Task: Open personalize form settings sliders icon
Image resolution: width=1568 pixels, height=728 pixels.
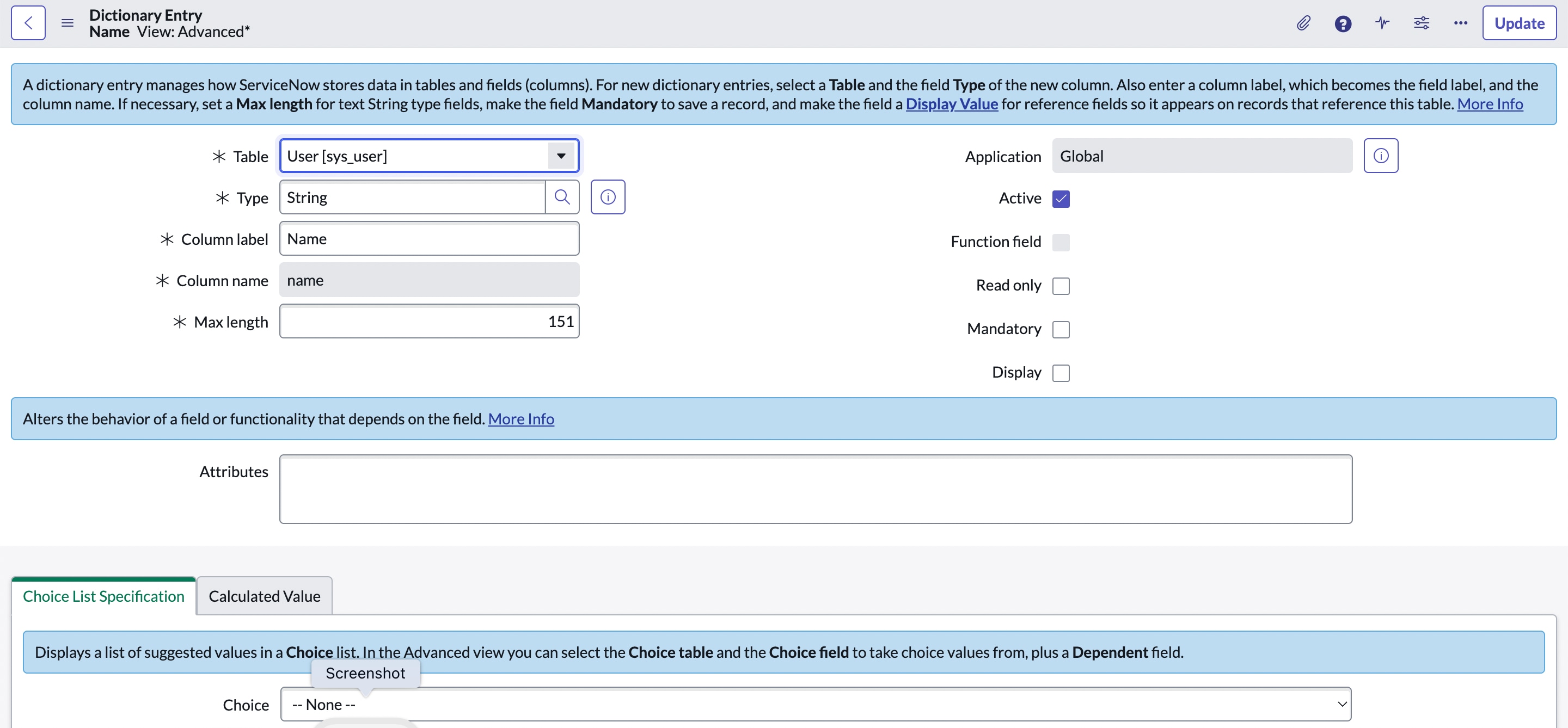Action: click(x=1422, y=23)
